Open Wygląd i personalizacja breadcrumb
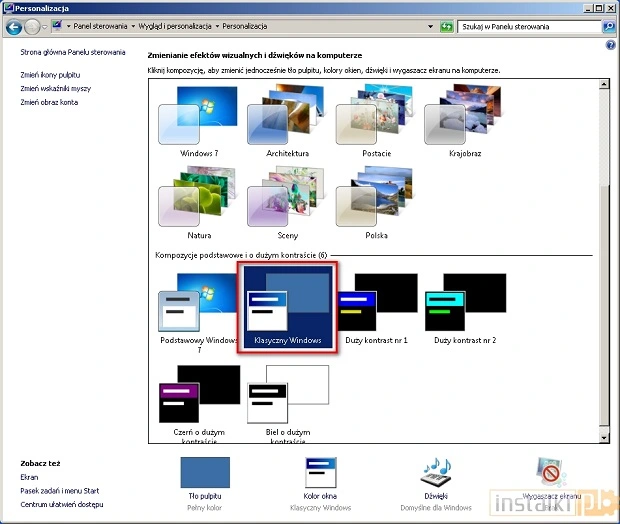620x524 pixels. point(175,26)
